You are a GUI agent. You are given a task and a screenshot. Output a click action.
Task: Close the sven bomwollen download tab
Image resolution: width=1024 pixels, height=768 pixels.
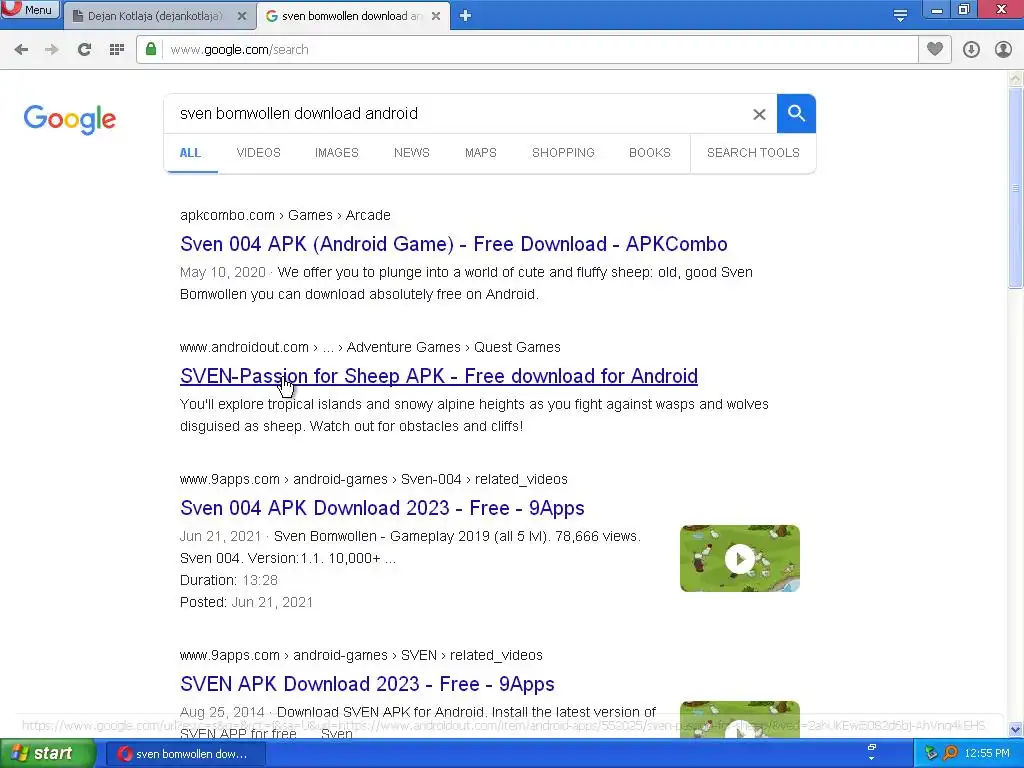pyautogui.click(x=436, y=16)
